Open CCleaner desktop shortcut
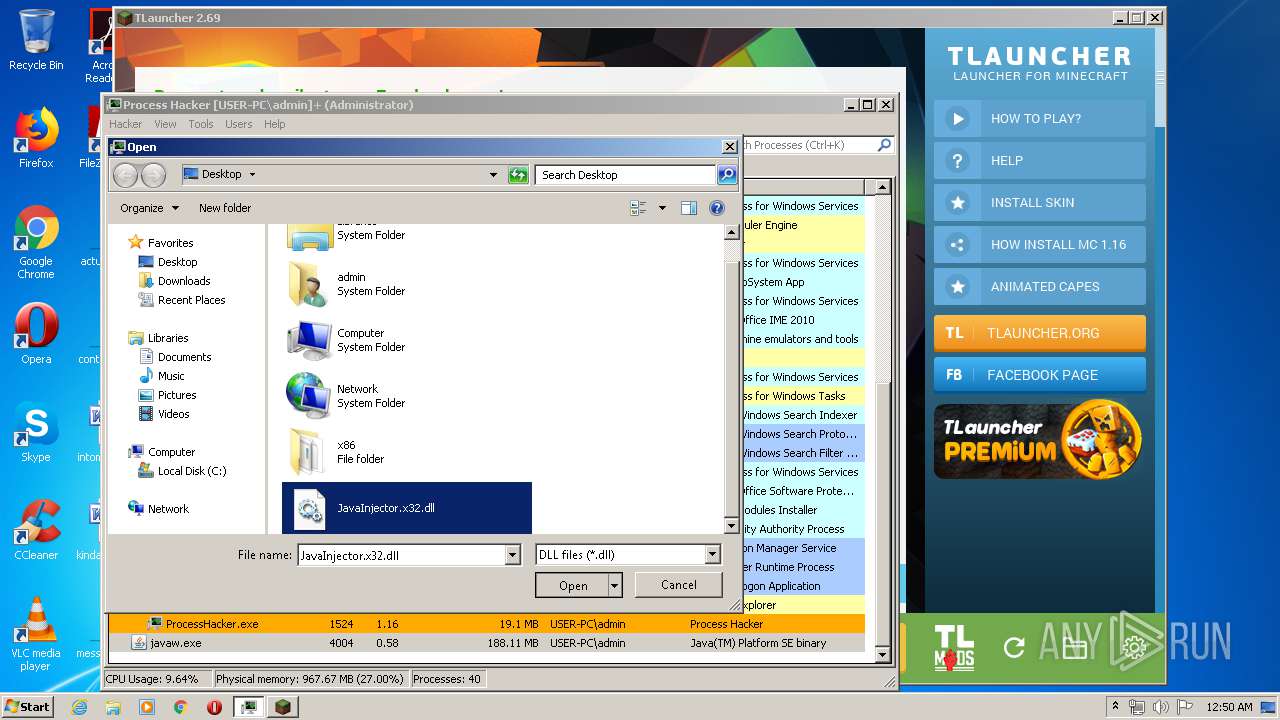This screenshot has height=720, width=1280. [x=36, y=530]
